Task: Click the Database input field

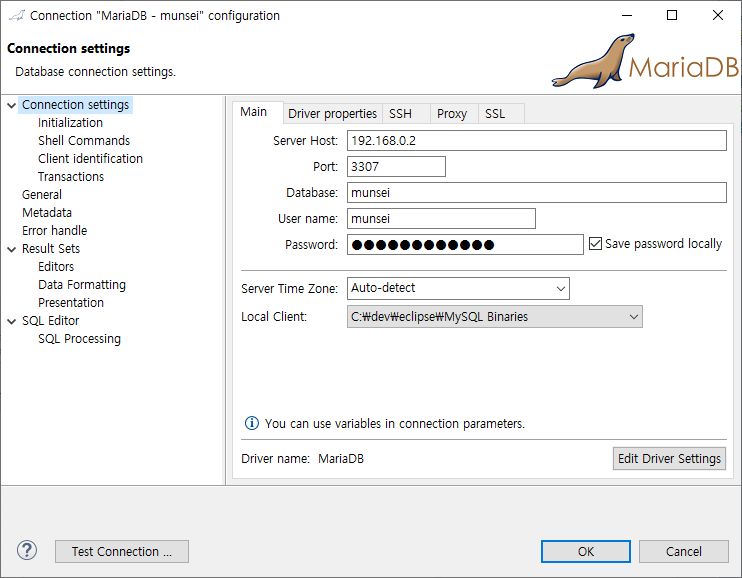Action: [x=537, y=193]
